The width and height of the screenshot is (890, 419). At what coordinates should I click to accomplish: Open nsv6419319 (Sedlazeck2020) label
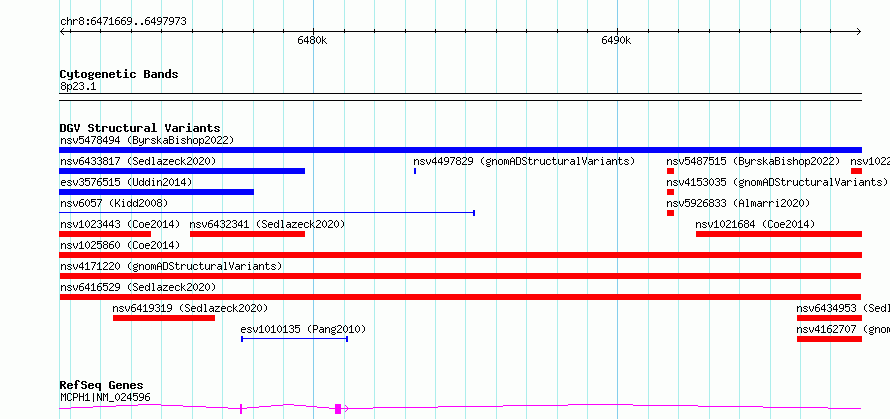coord(190,308)
